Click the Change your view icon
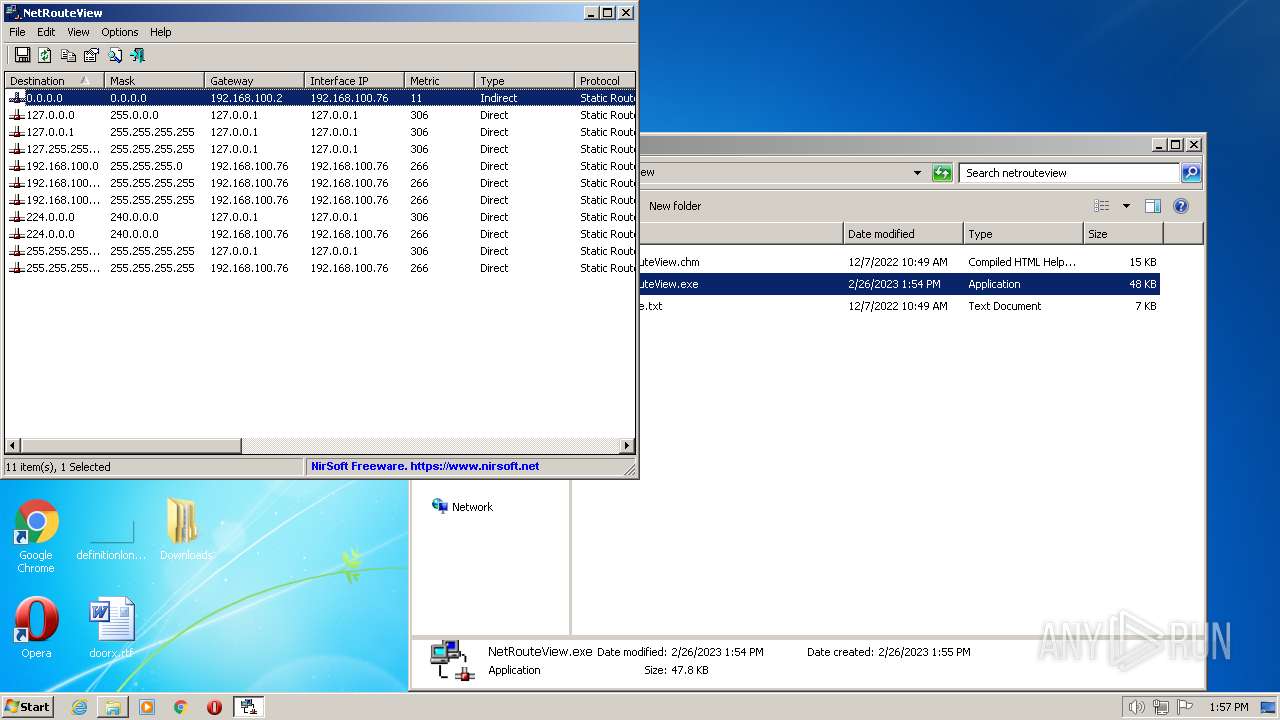This screenshot has height=720, width=1280. pos(1102,206)
